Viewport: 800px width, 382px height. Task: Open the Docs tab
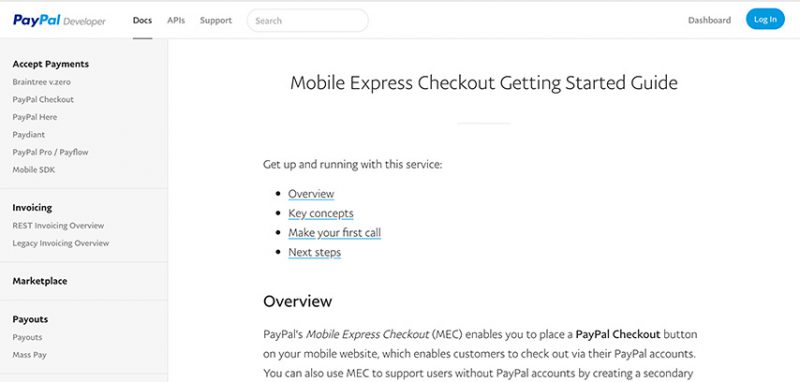pyautogui.click(x=142, y=20)
